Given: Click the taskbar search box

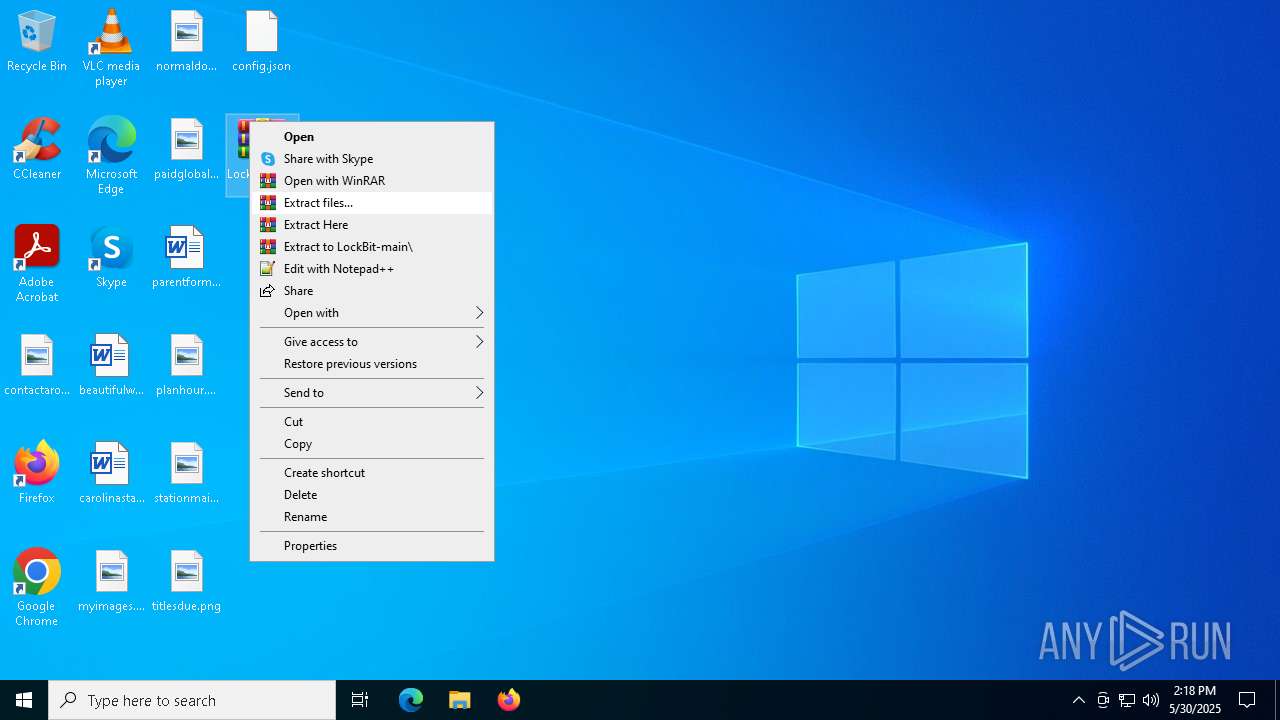Looking at the screenshot, I should pyautogui.click(x=192, y=700).
